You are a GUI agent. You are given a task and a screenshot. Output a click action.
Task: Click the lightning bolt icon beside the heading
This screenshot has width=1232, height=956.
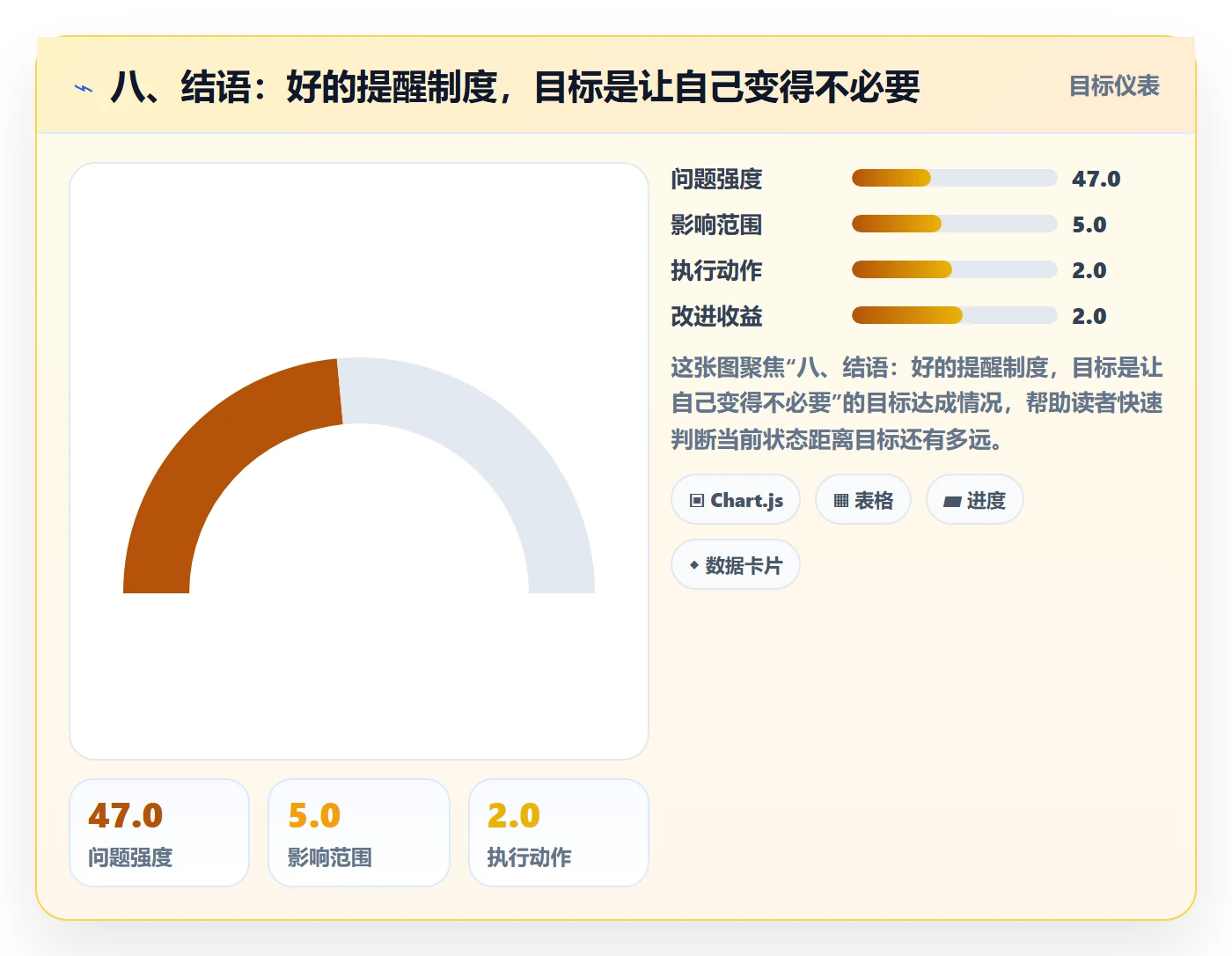click(84, 88)
